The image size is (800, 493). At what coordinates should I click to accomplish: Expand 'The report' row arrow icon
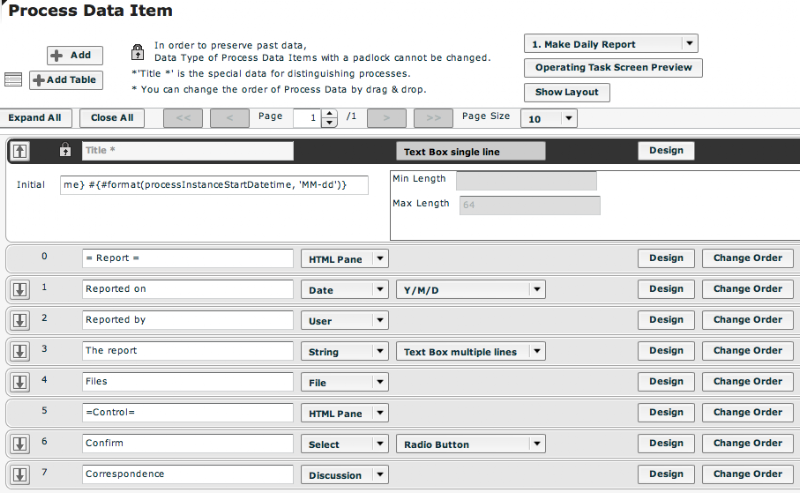point(20,351)
